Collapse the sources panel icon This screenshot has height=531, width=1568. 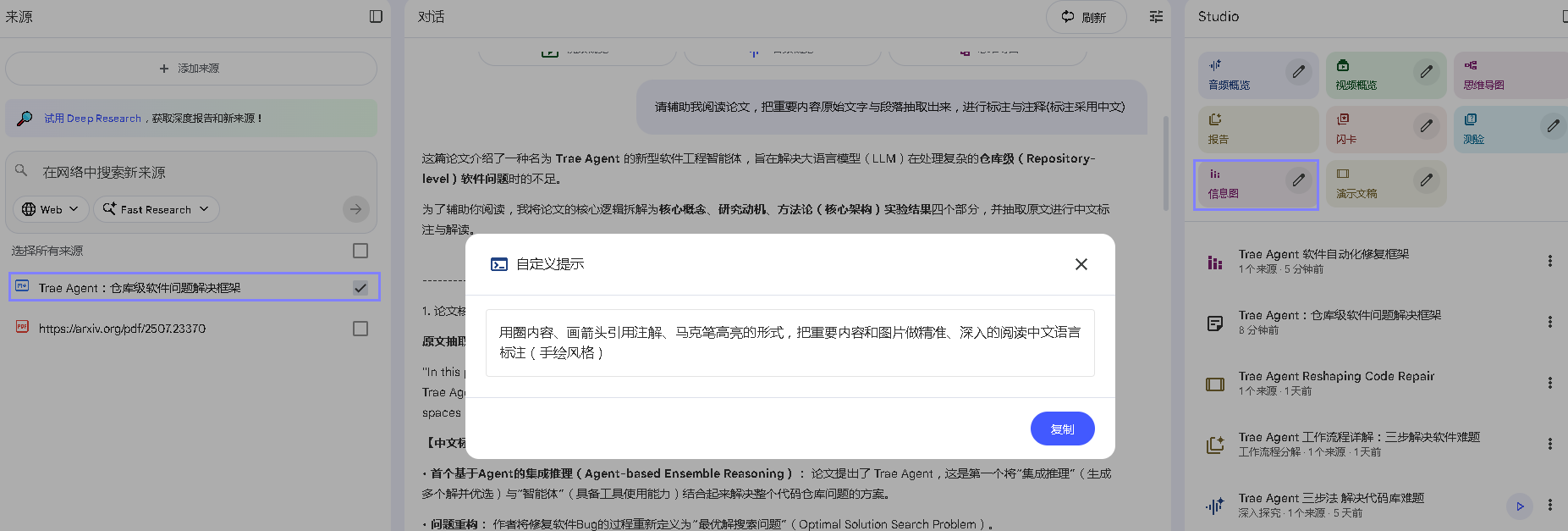click(x=376, y=16)
